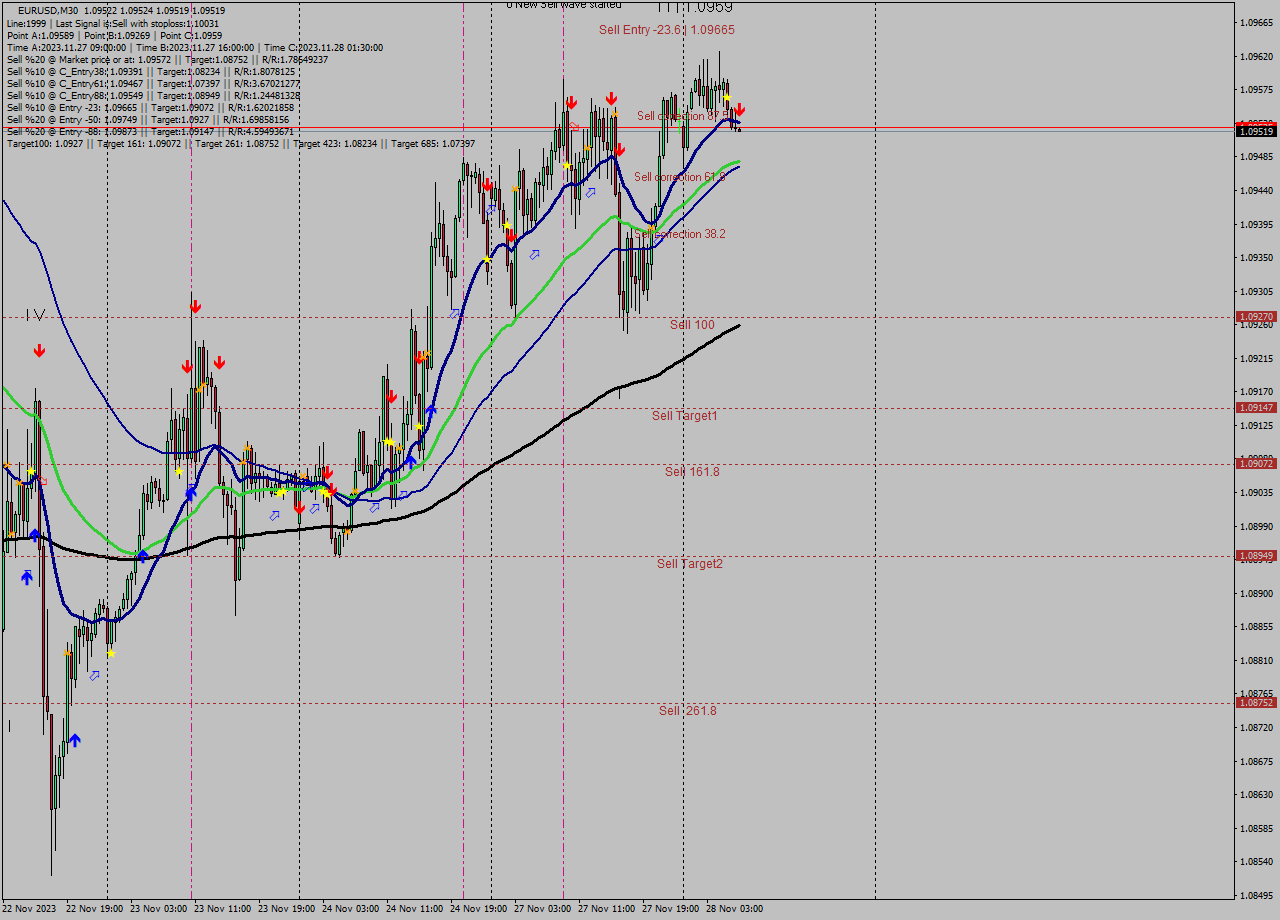Select the orange marker near the 27 Nov candles
The image size is (1280, 920).
pyautogui.click(x=651, y=228)
